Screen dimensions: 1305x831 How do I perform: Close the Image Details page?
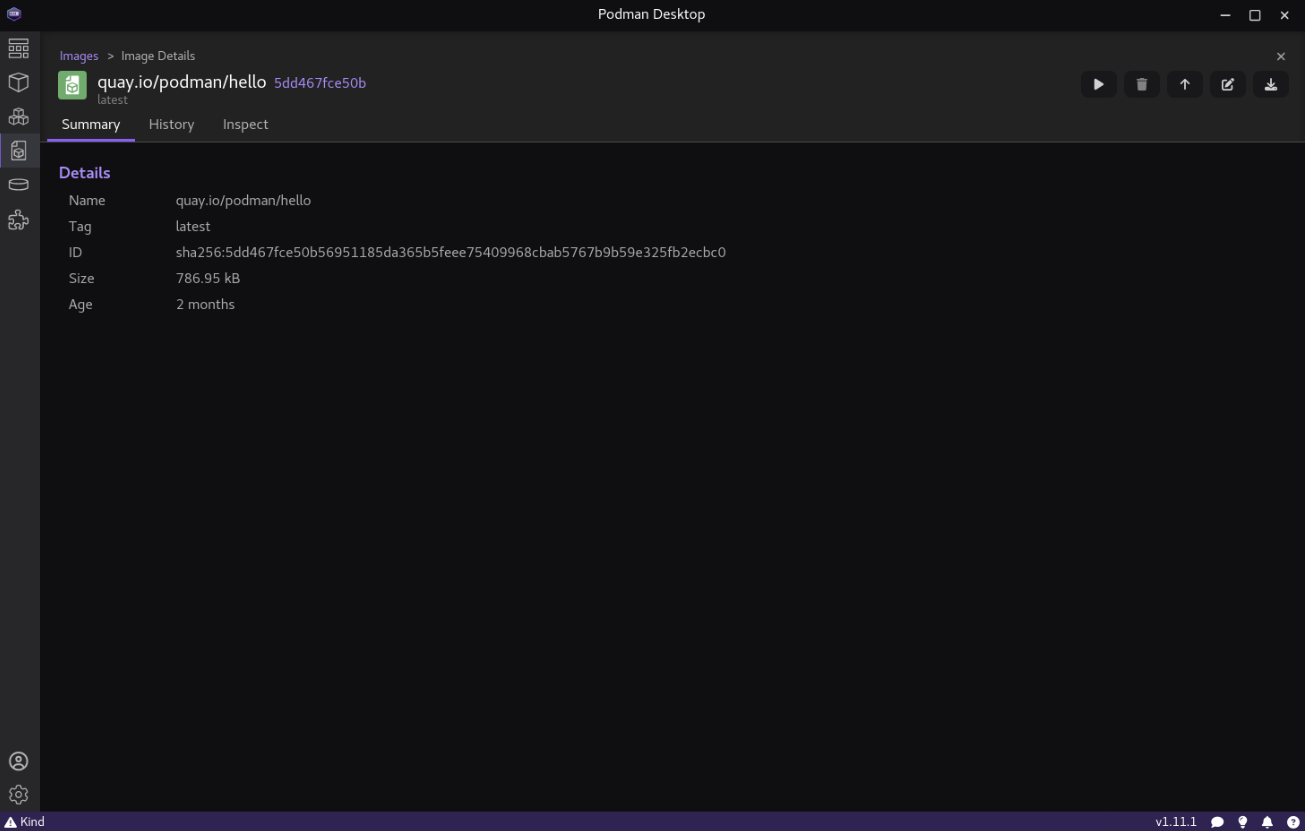pyautogui.click(x=1281, y=57)
